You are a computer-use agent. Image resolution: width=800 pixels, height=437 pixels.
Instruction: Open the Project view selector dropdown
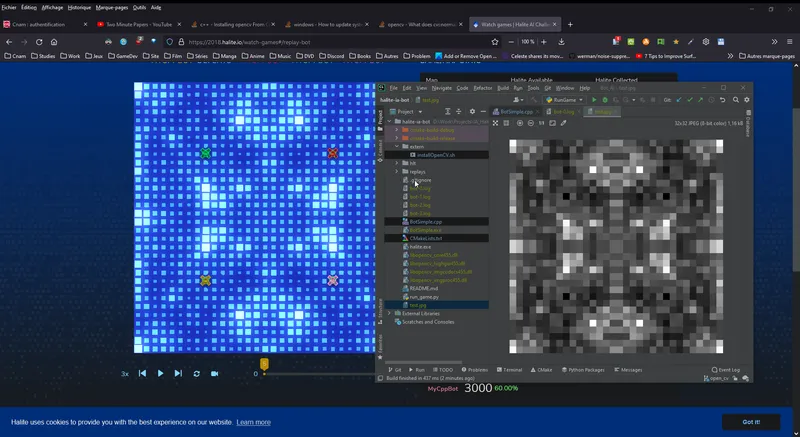[x=406, y=112]
